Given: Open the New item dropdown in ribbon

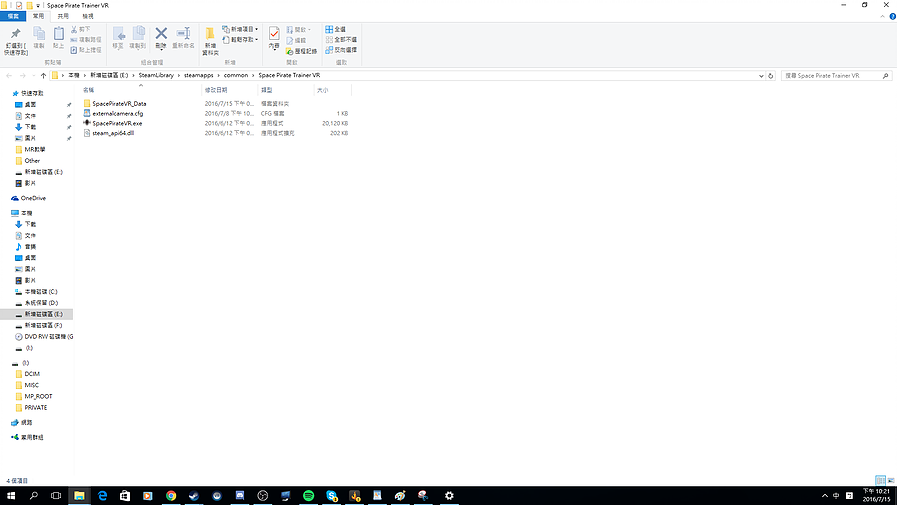Looking at the screenshot, I should [x=240, y=29].
